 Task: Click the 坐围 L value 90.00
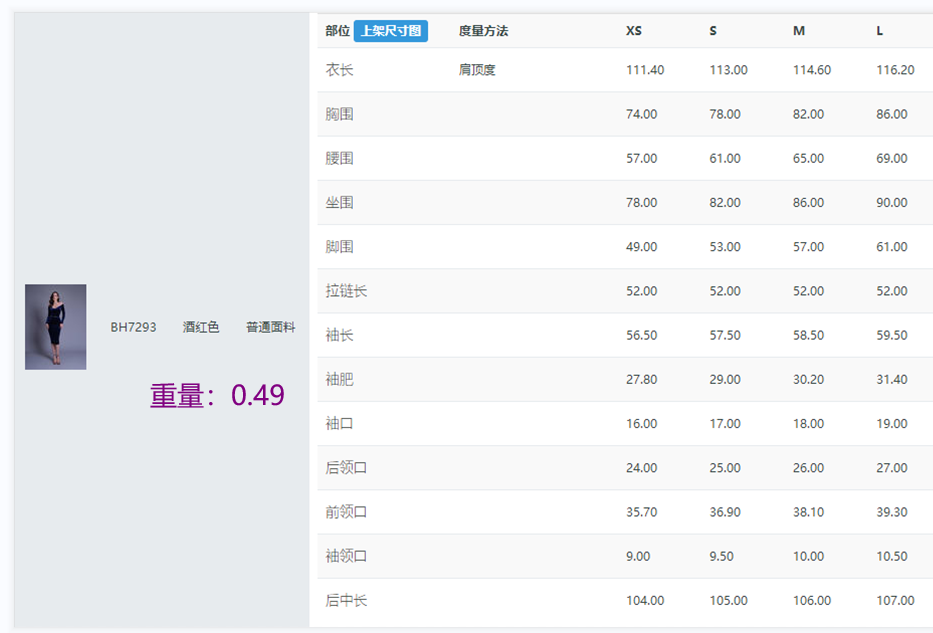[892, 202]
